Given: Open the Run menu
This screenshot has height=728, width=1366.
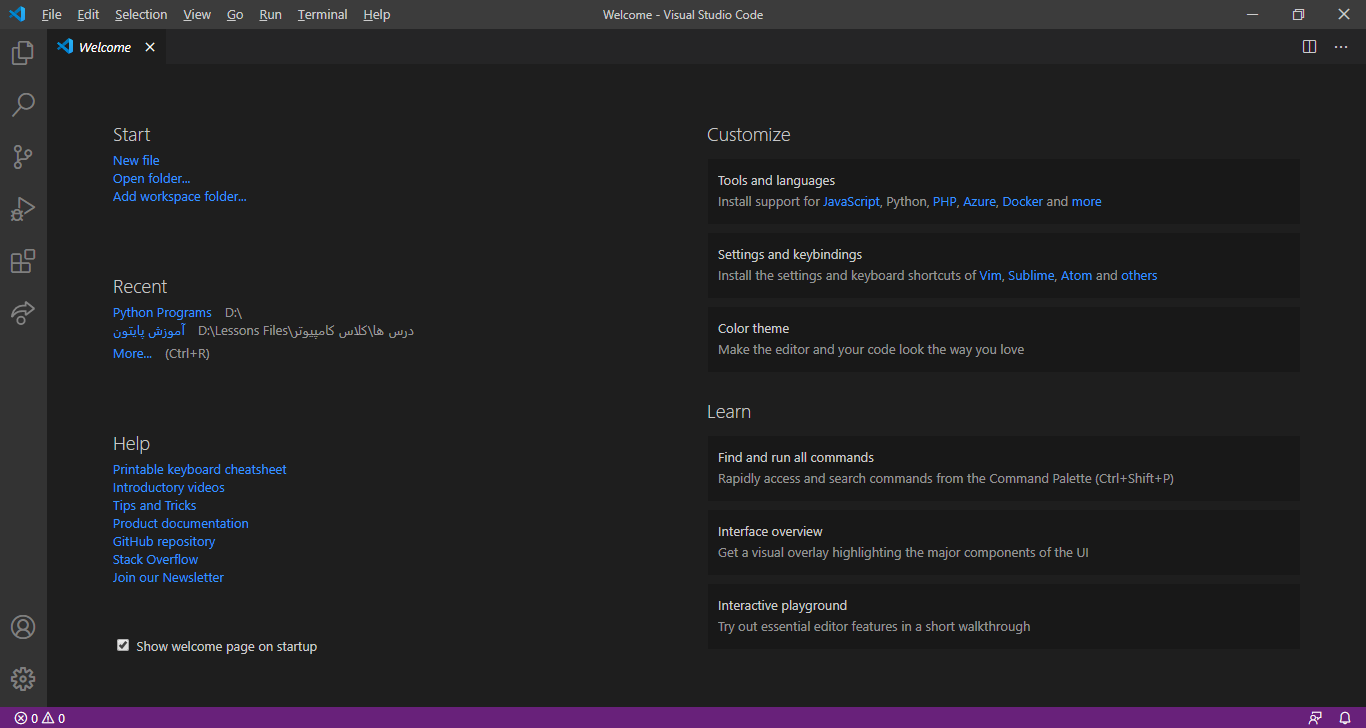Looking at the screenshot, I should [x=270, y=14].
